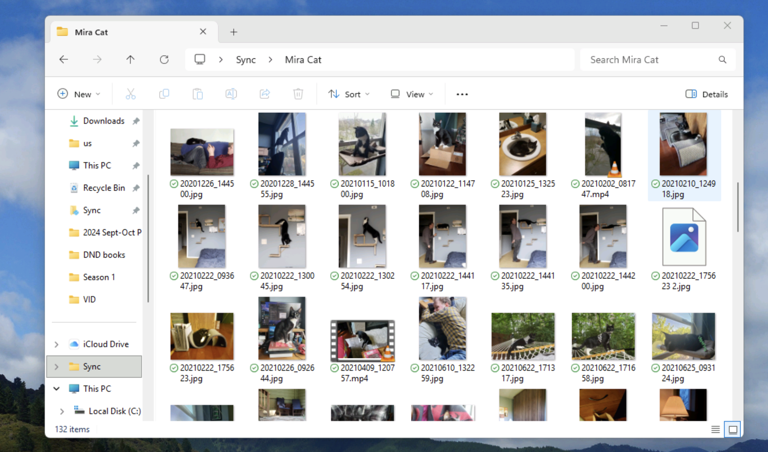Select thumbnail 20201226_144500.jpg

(x=202, y=152)
